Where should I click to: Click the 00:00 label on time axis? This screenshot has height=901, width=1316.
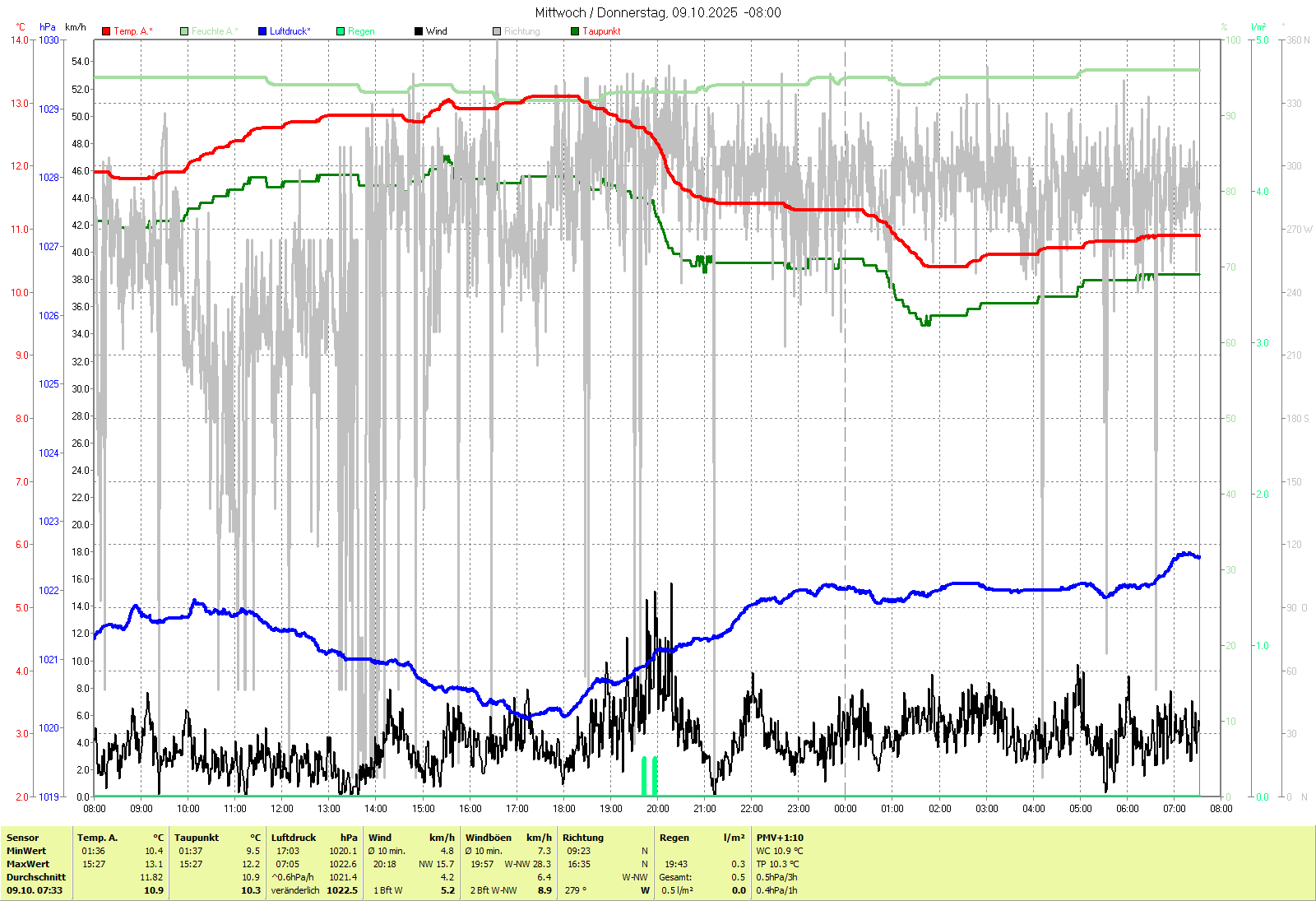846,809
